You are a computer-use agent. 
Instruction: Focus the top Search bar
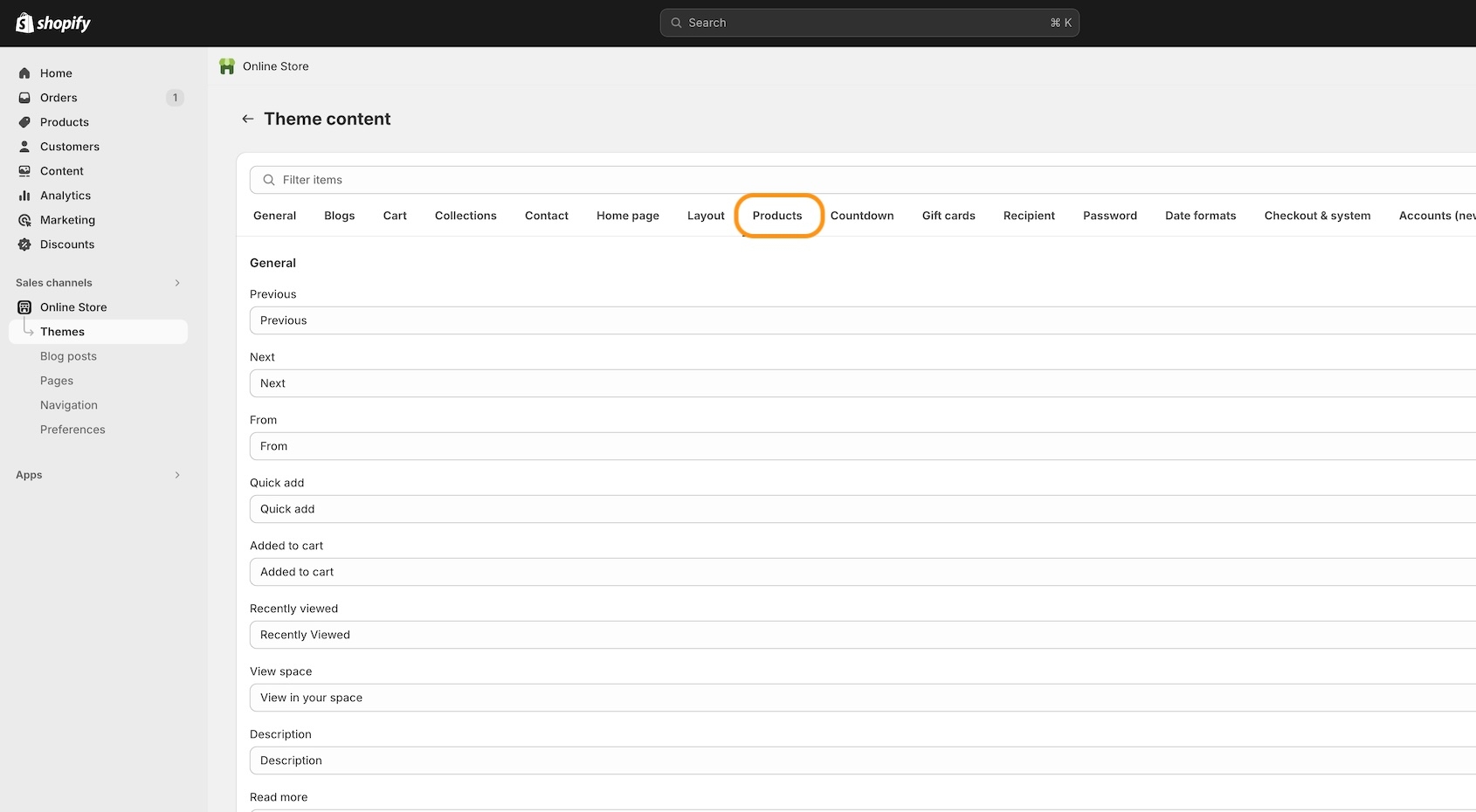point(869,23)
